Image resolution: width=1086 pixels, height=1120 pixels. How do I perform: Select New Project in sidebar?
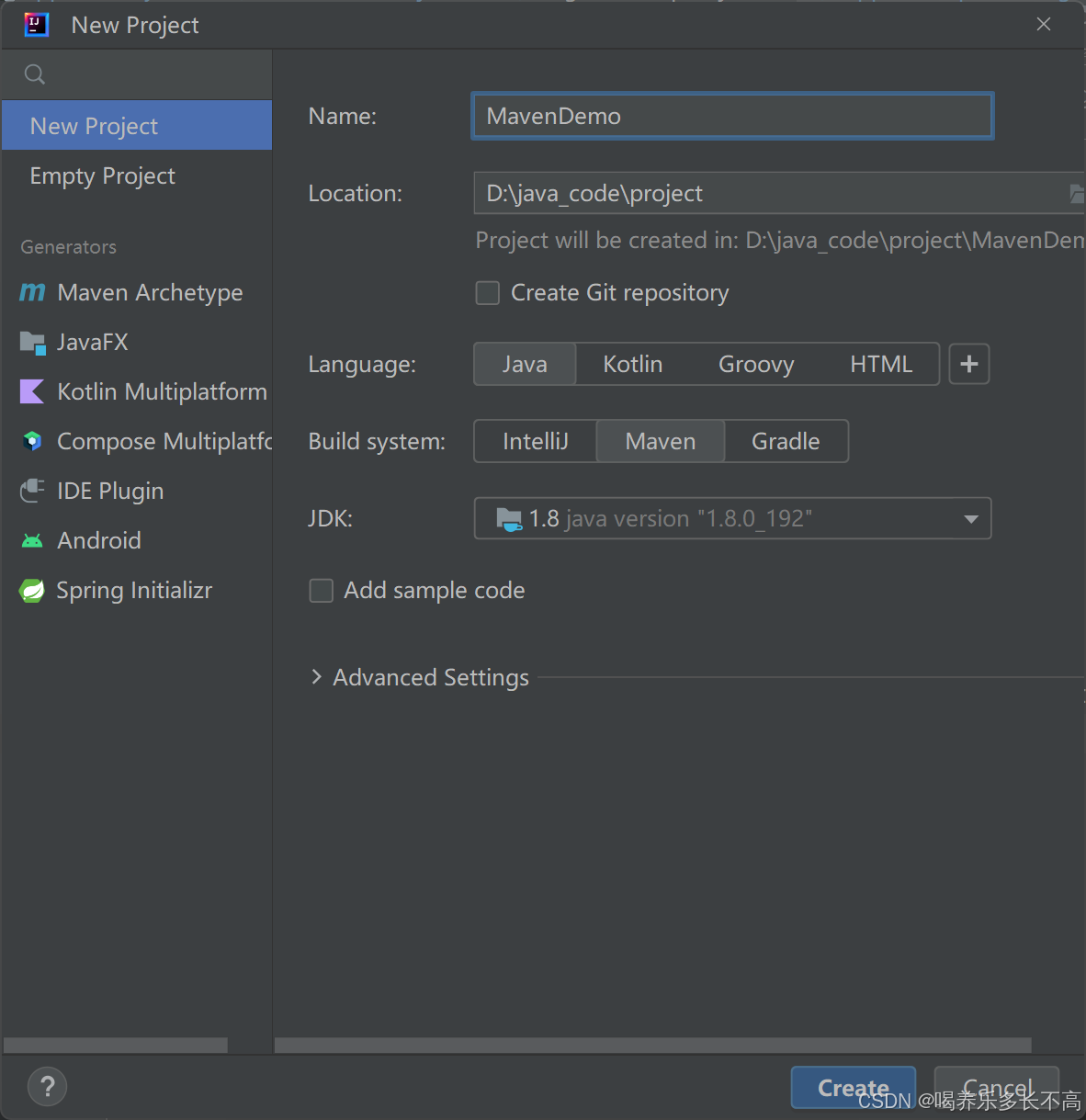[136, 126]
